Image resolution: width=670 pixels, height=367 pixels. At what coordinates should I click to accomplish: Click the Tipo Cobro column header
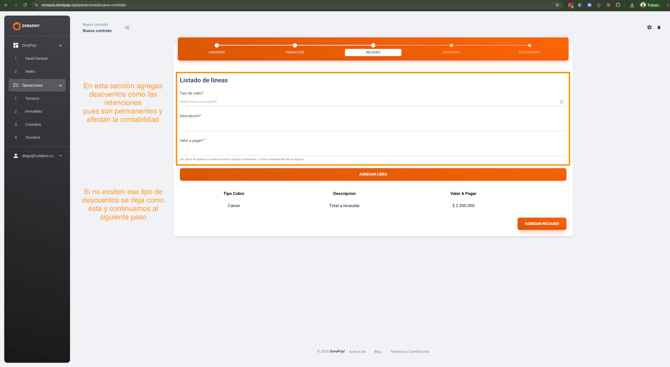point(234,194)
